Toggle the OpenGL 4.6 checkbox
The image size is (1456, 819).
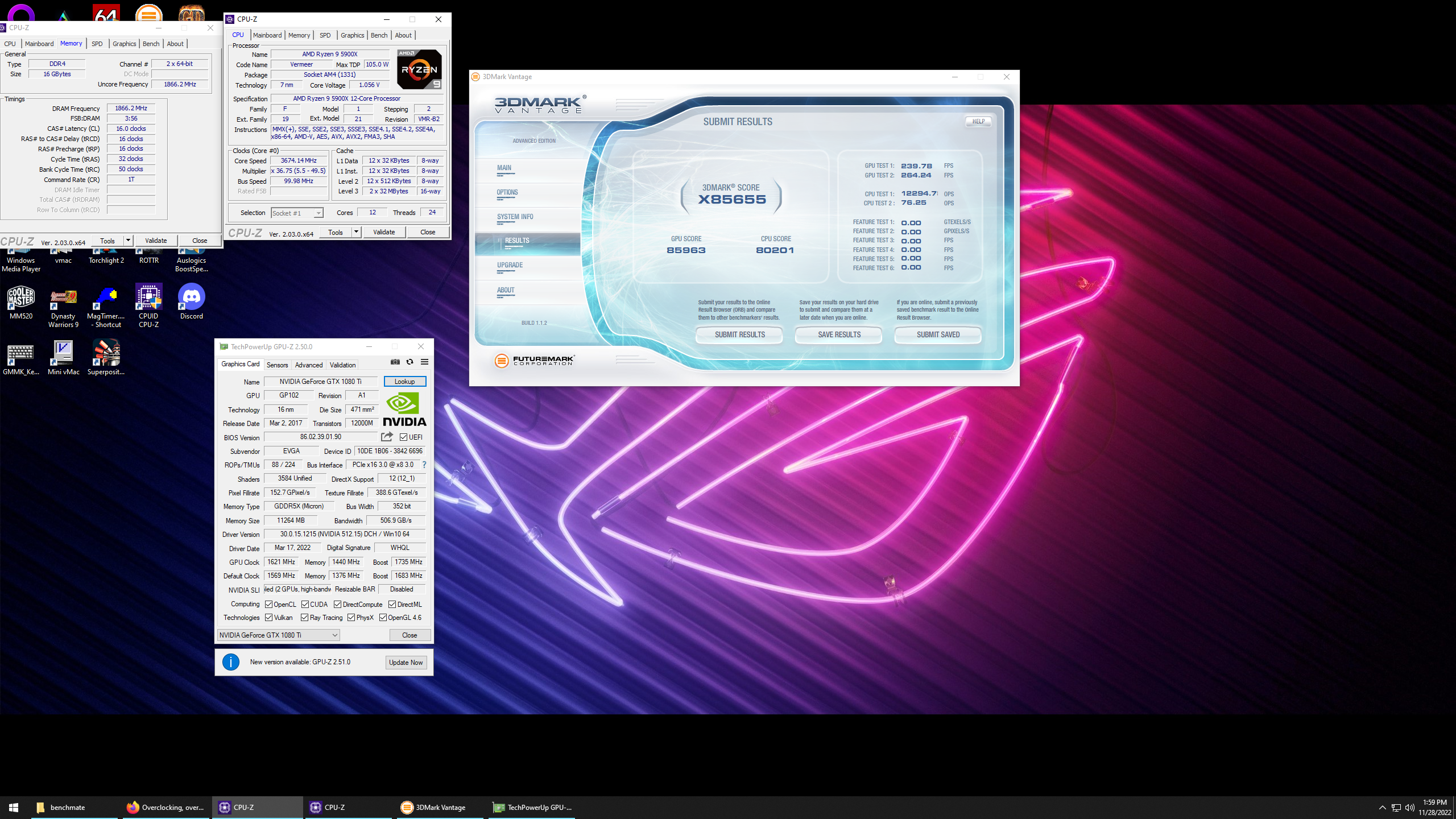click(x=383, y=618)
